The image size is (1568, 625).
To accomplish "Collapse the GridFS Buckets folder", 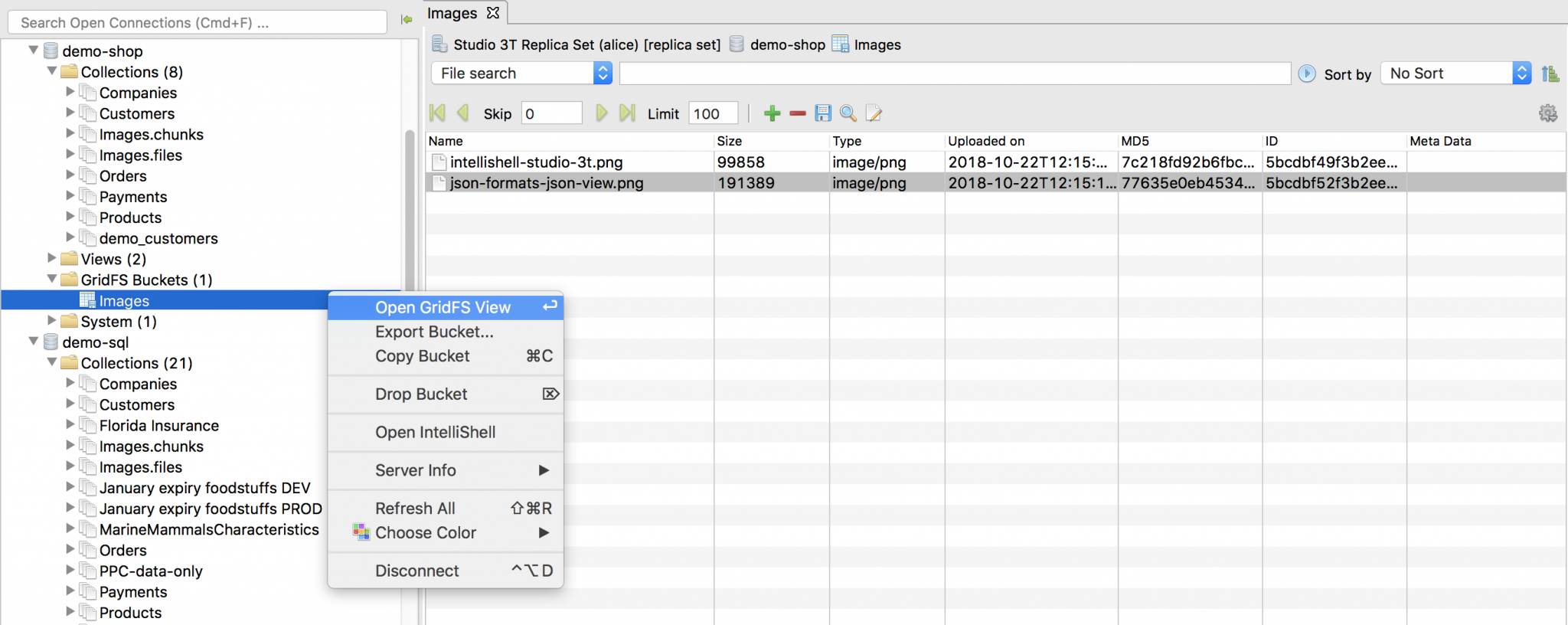I will pyautogui.click(x=52, y=280).
